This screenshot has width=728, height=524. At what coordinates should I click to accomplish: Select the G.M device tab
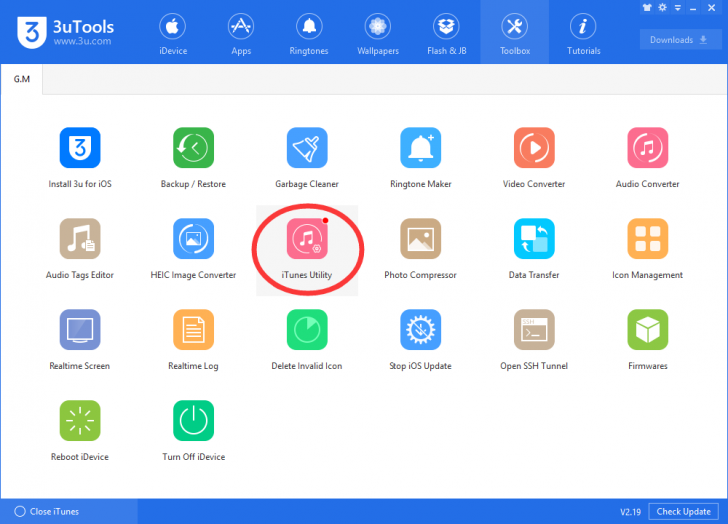point(21,79)
